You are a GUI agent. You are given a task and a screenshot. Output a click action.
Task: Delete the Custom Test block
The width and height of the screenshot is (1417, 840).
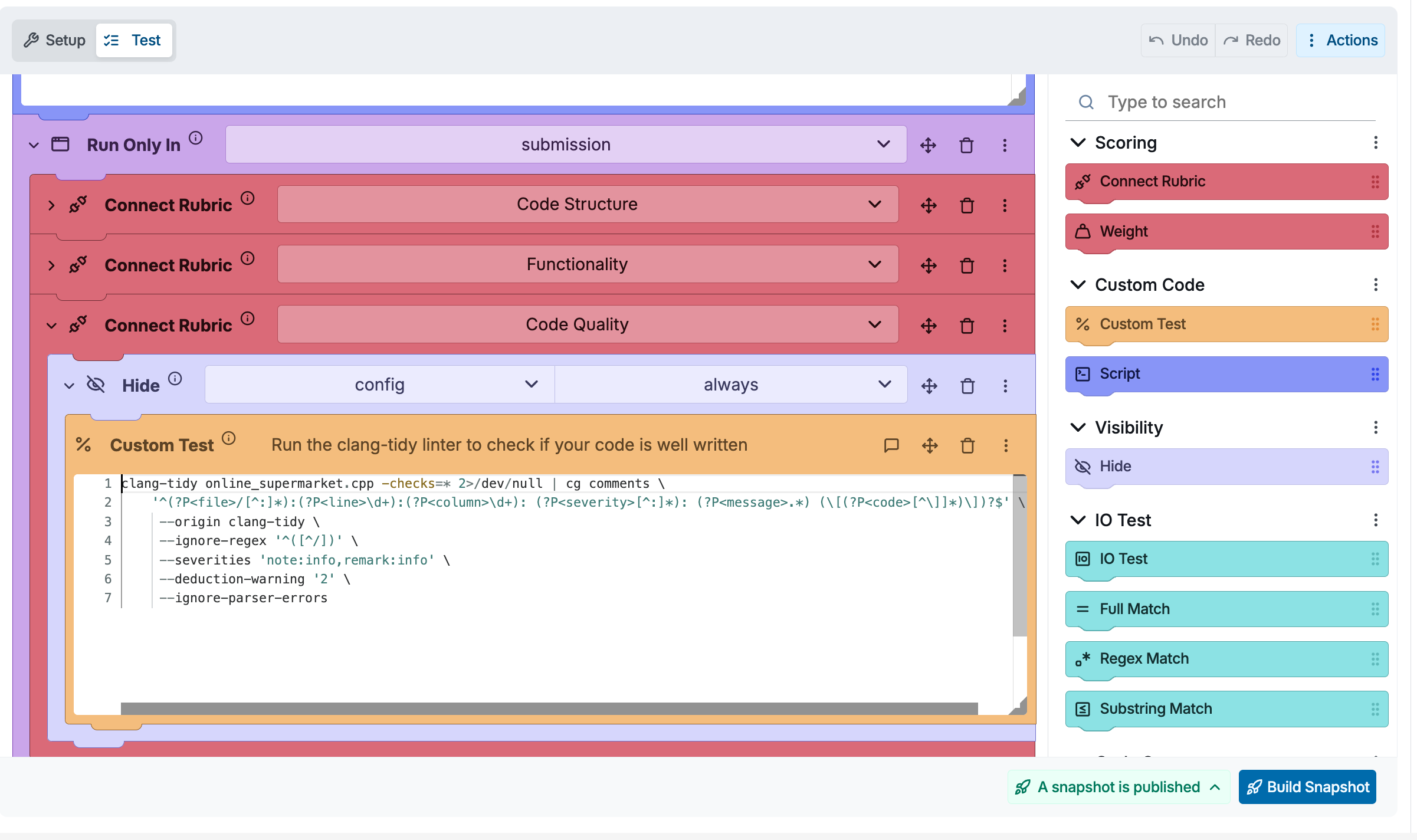point(967,445)
